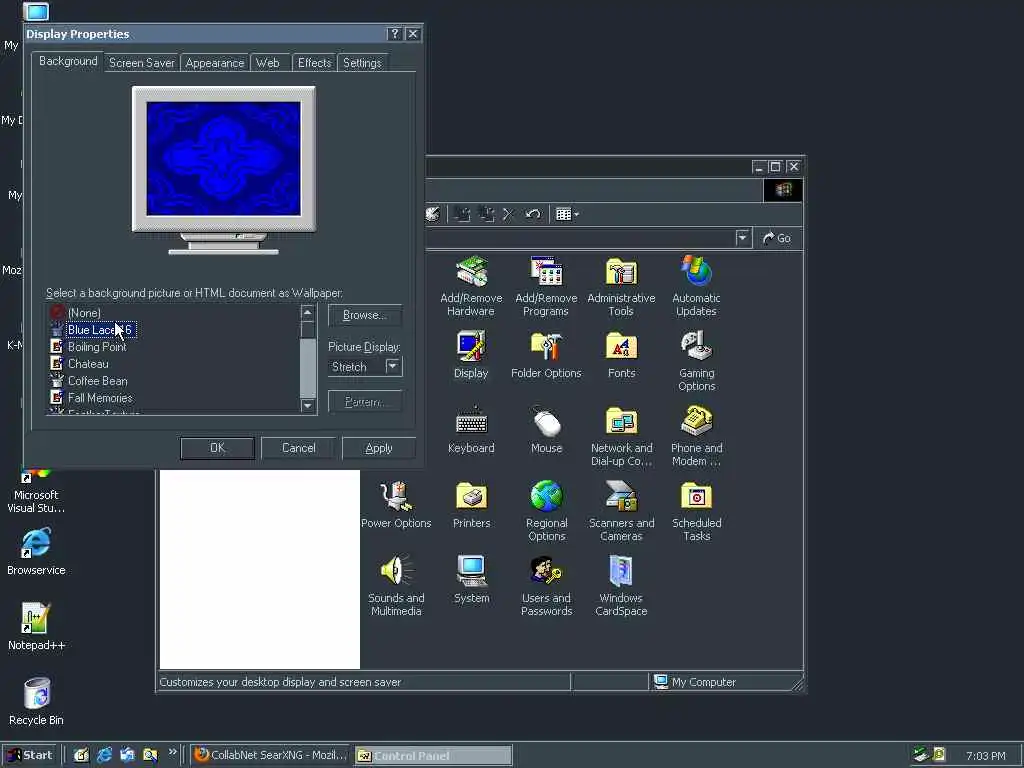This screenshot has height=768, width=1024.
Task: Open the Users and Passwords applet
Action: (546, 586)
